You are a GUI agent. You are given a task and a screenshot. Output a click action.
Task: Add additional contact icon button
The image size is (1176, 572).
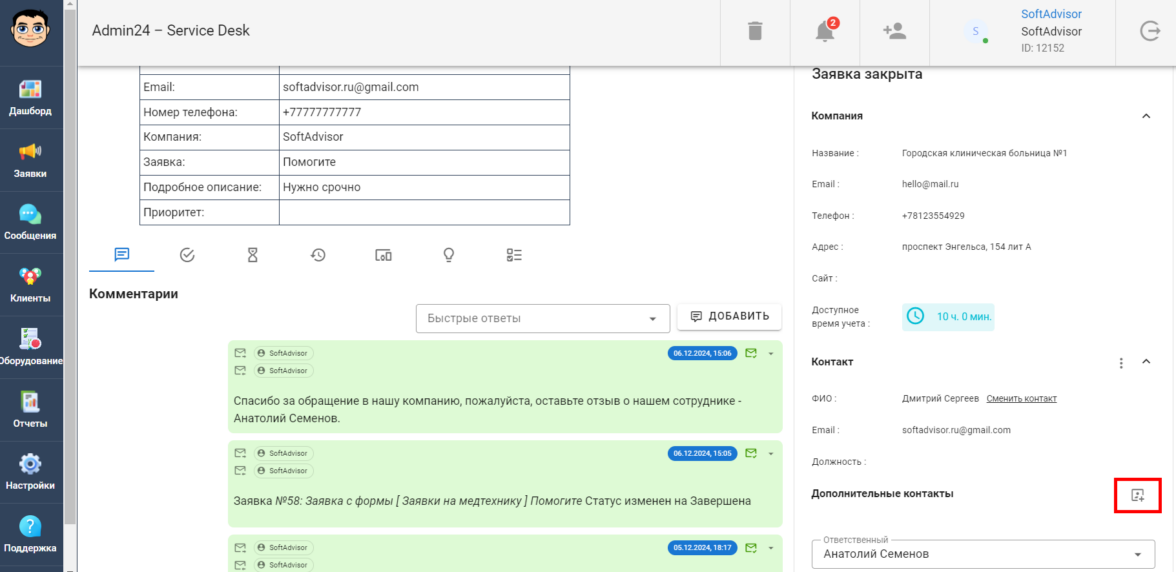pos(1137,495)
